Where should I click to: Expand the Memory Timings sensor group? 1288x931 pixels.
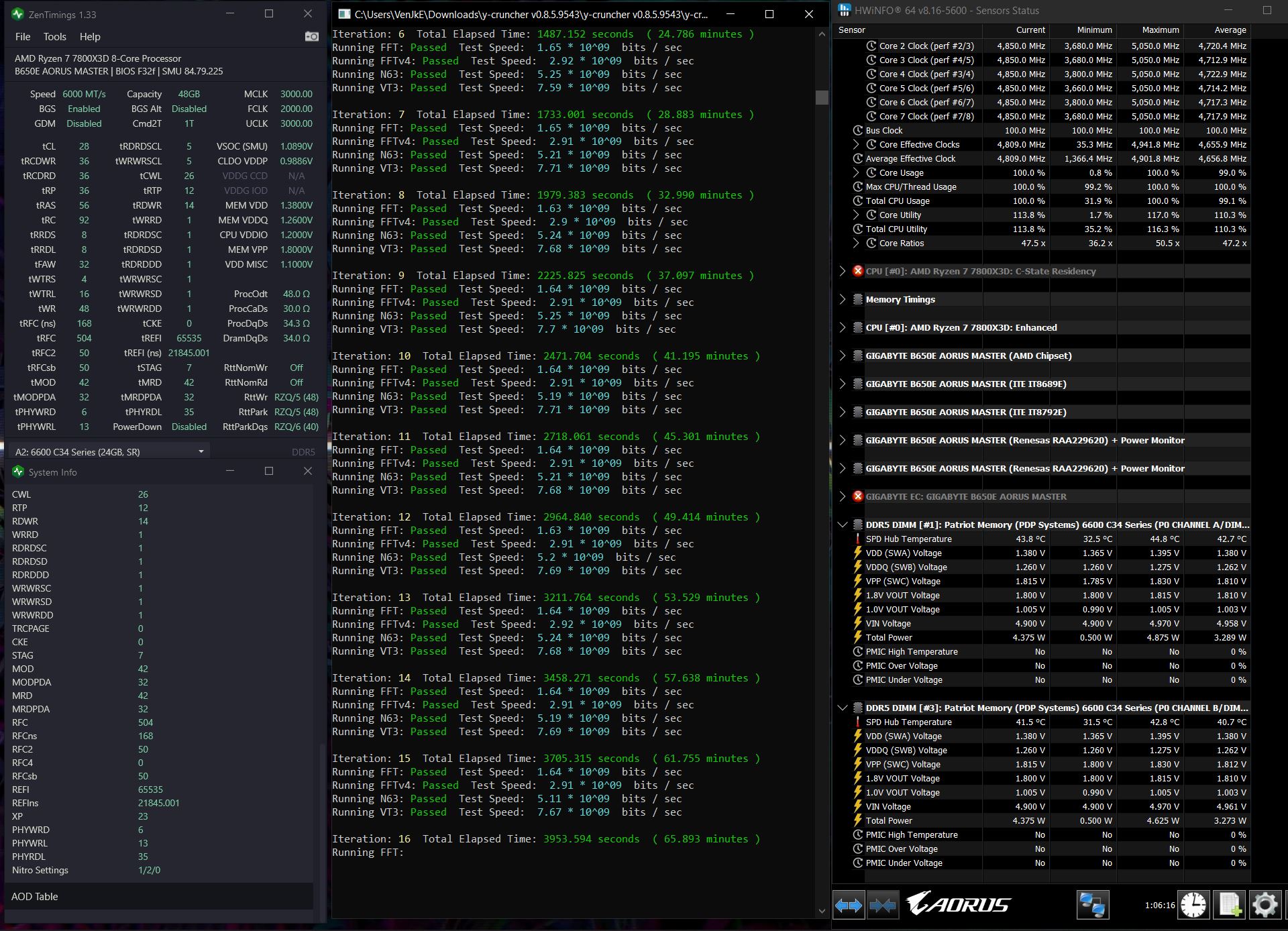coord(843,300)
